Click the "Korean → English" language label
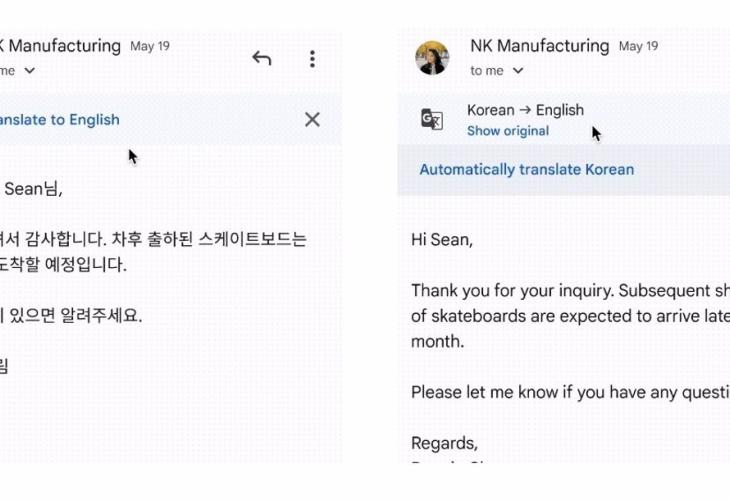 click(x=525, y=110)
